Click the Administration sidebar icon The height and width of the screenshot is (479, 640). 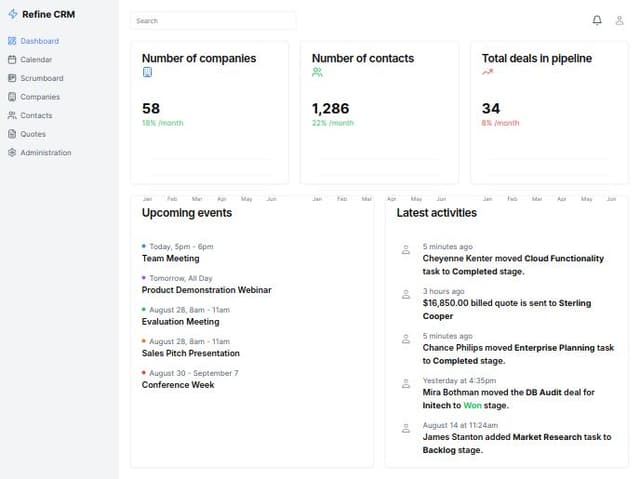tap(12, 153)
